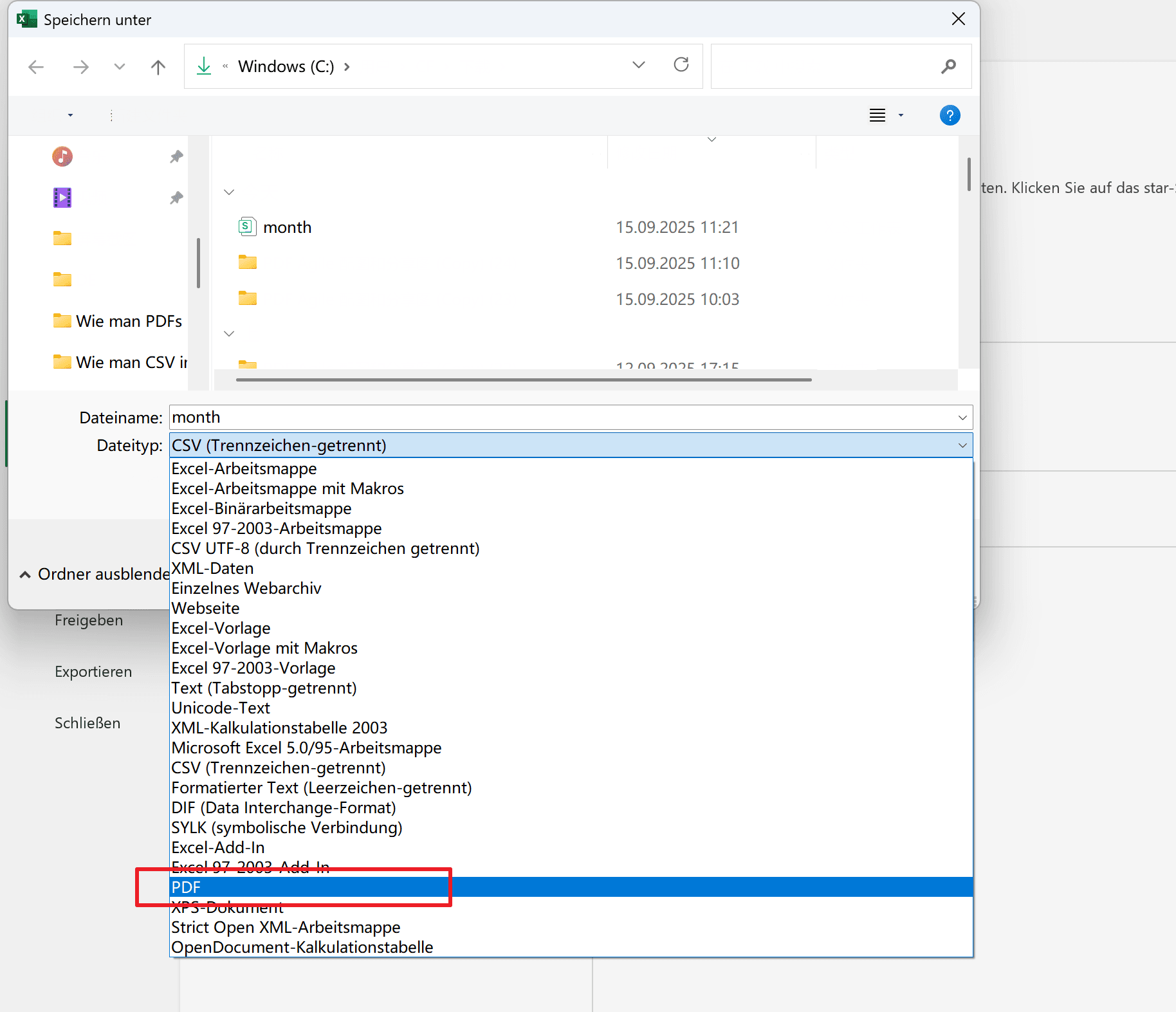Go back with the left arrow
This screenshot has height=1012, width=1176.
click(x=36, y=67)
